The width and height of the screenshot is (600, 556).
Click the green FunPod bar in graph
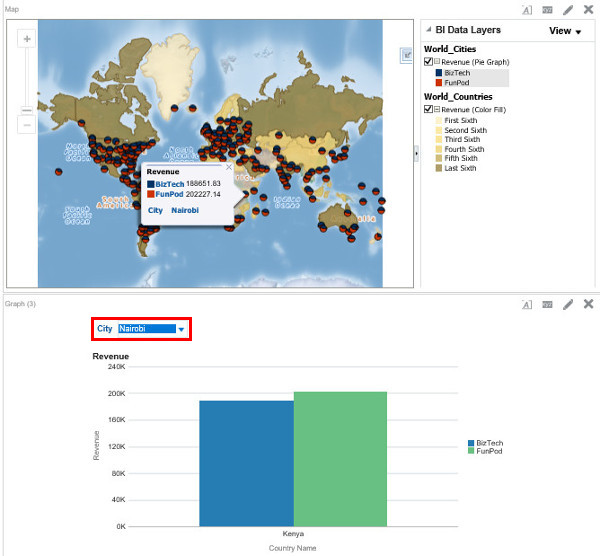tap(340, 459)
